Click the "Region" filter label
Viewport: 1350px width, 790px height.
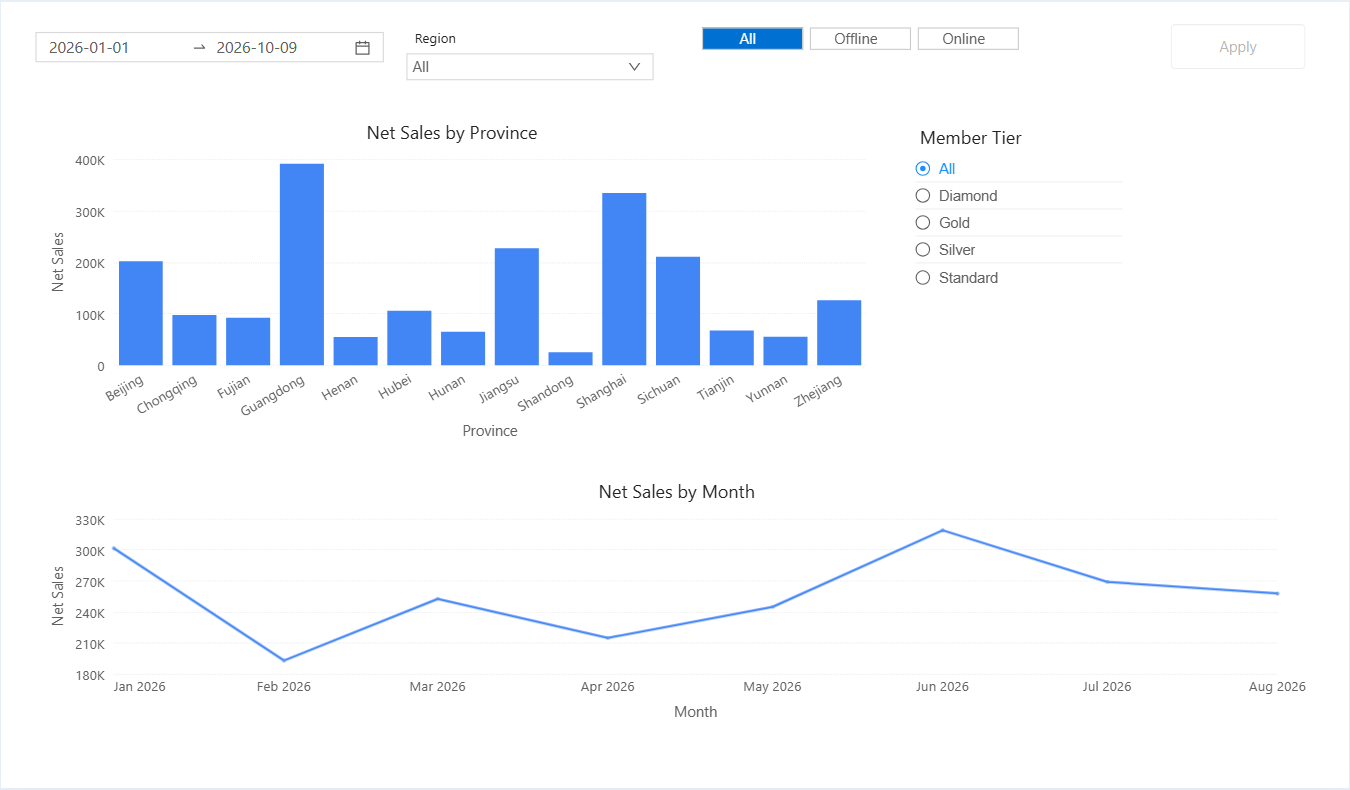(435, 38)
